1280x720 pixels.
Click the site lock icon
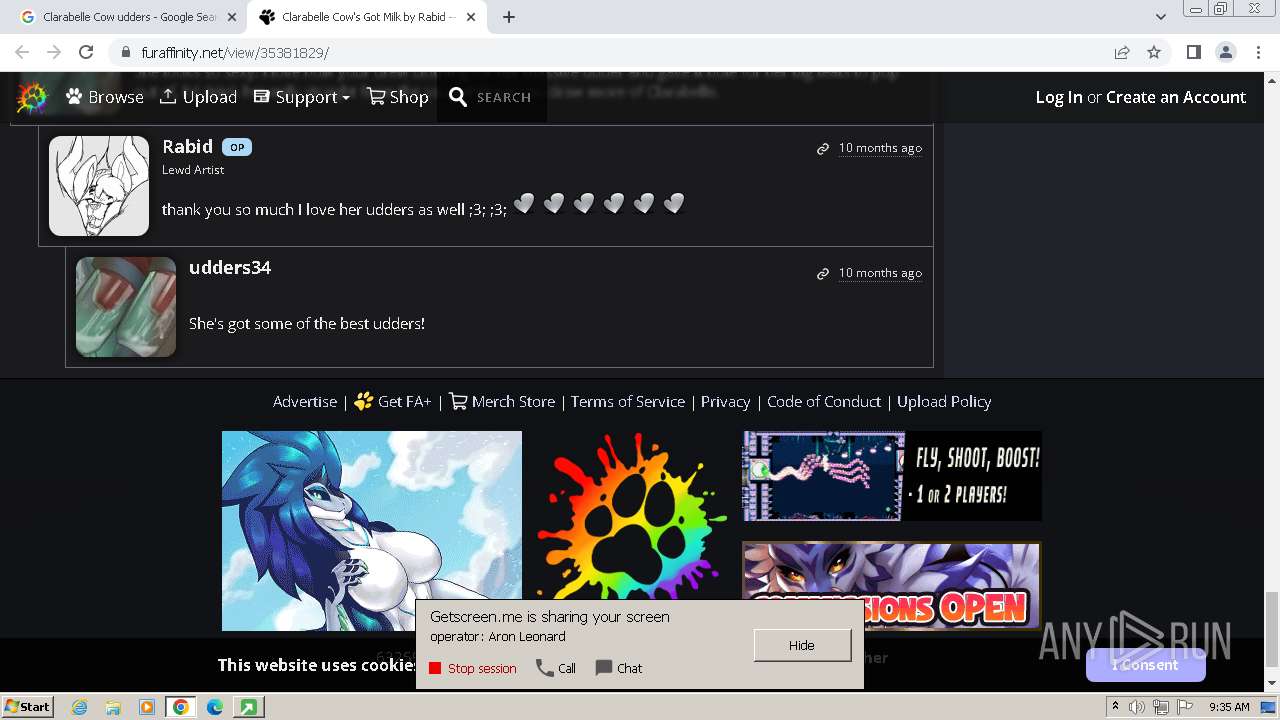click(x=125, y=52)
